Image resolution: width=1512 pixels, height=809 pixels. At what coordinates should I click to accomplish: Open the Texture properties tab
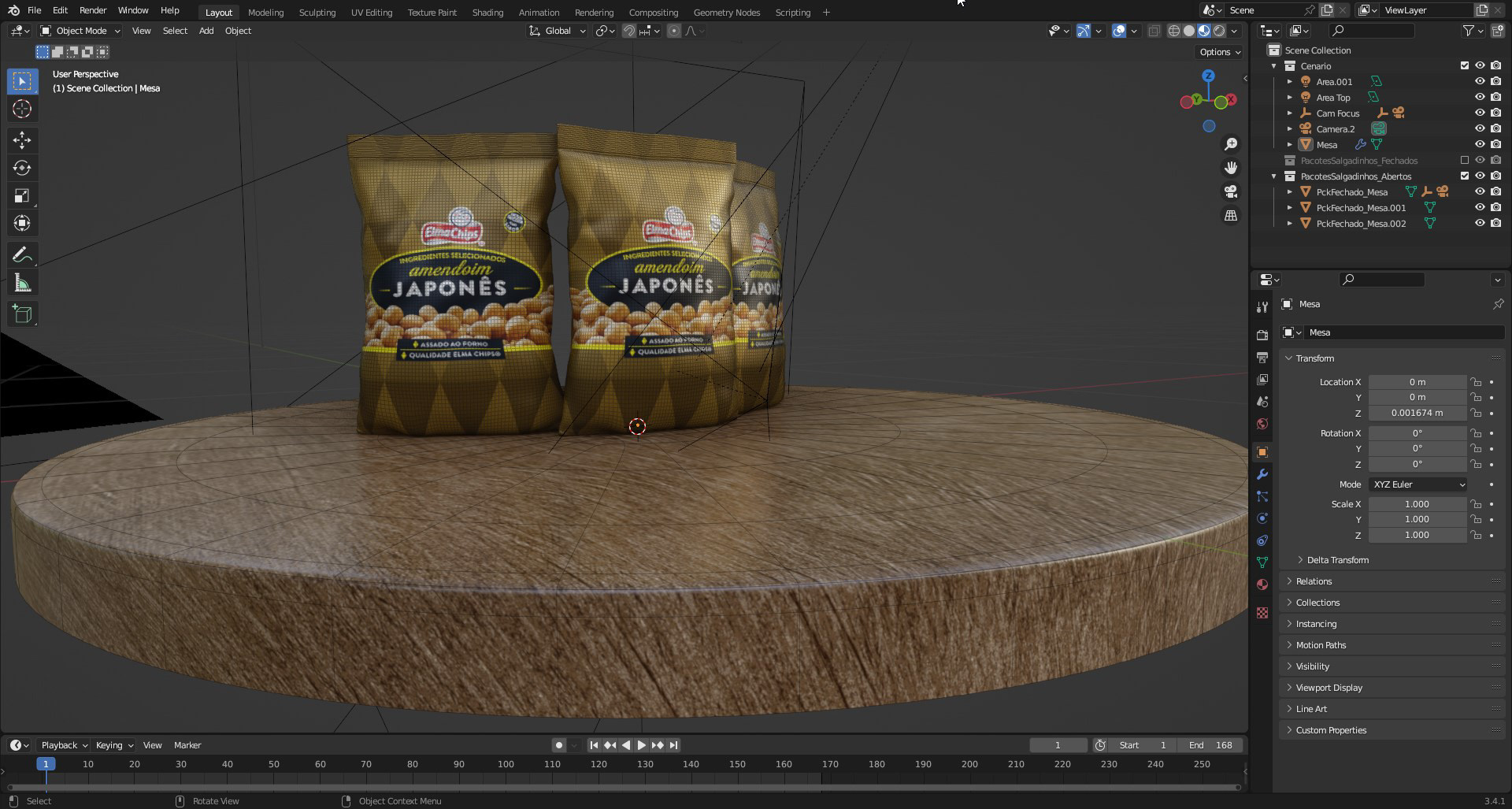[x=1262, y=613]
